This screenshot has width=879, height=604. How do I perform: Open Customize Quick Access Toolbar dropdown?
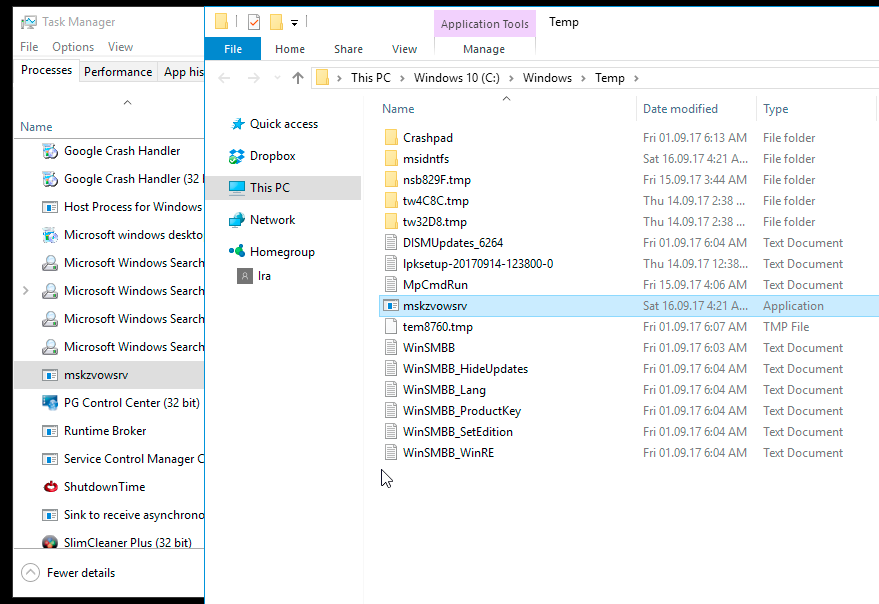295,23
